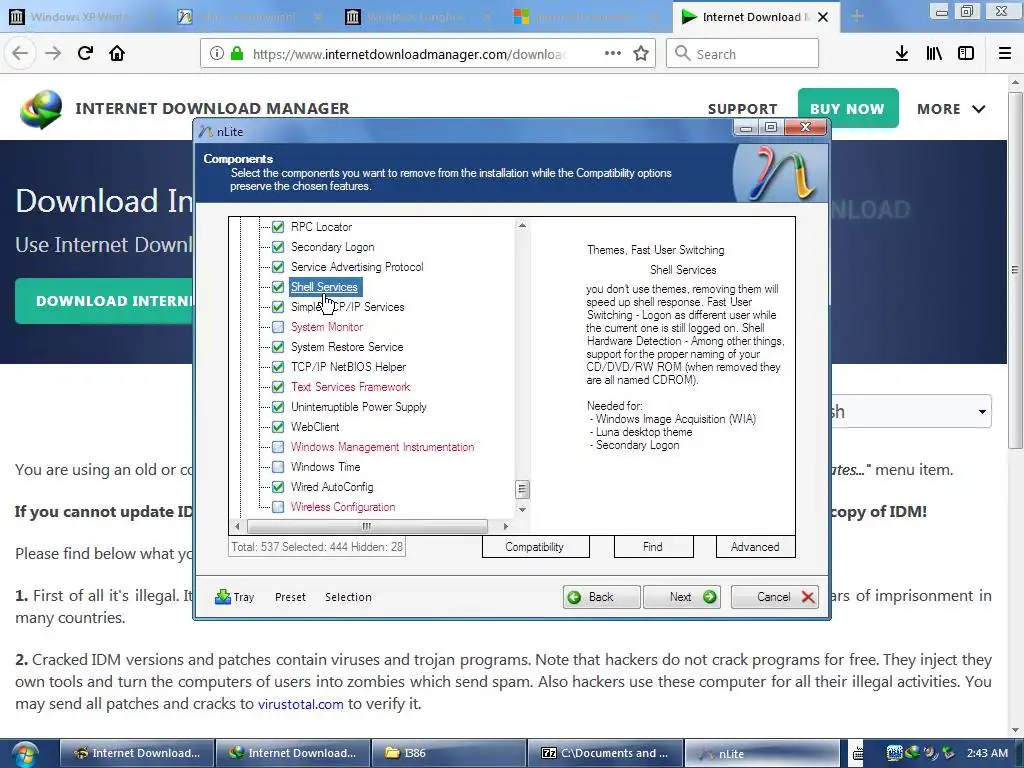Viewport: 1024px width, 768px height.
Task: Toggle Uninterruptible Power Supply checkbox
Action: [278, 407]
